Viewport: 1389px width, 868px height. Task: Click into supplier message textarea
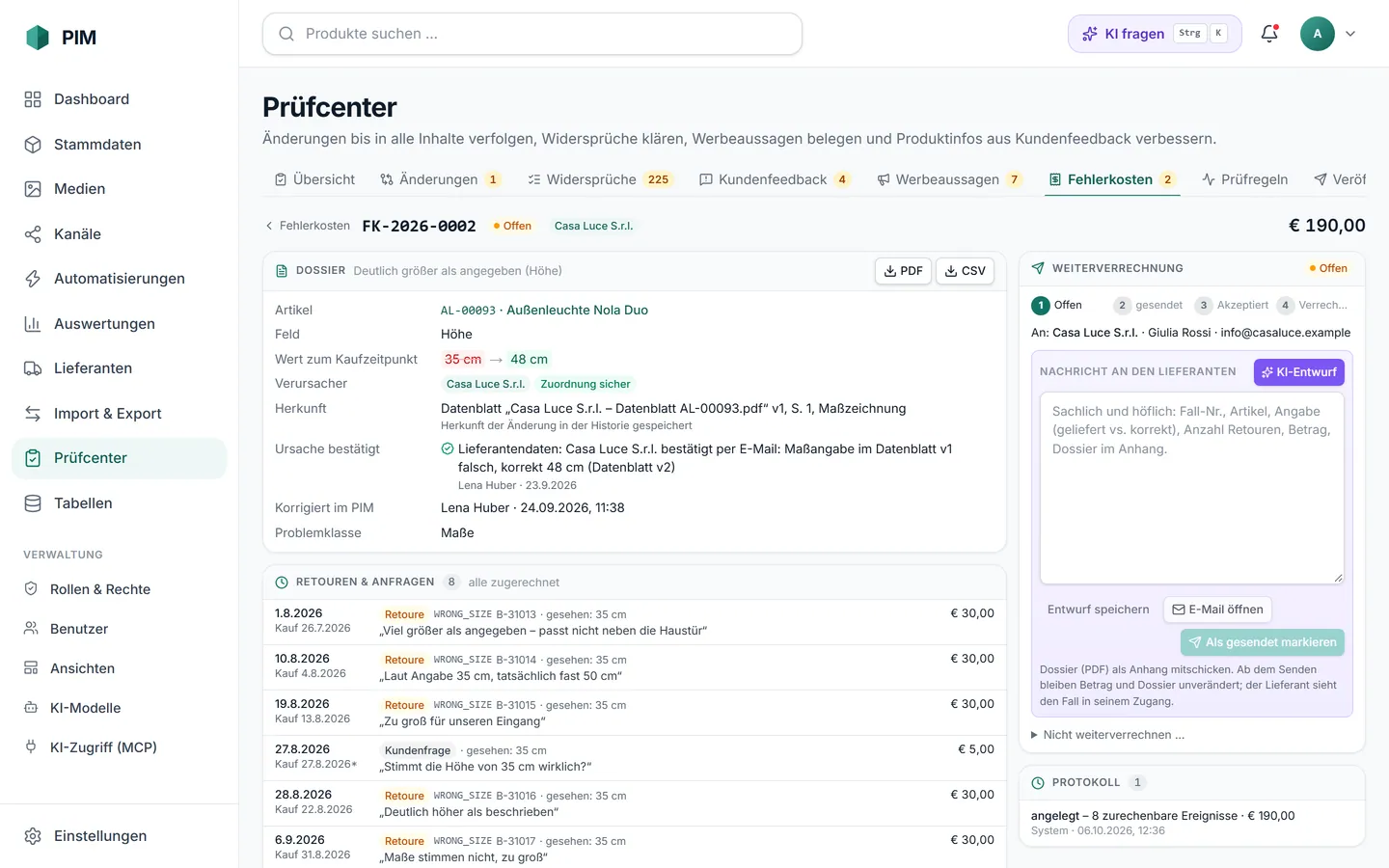pyautogui.click(x=1192, y=488)
